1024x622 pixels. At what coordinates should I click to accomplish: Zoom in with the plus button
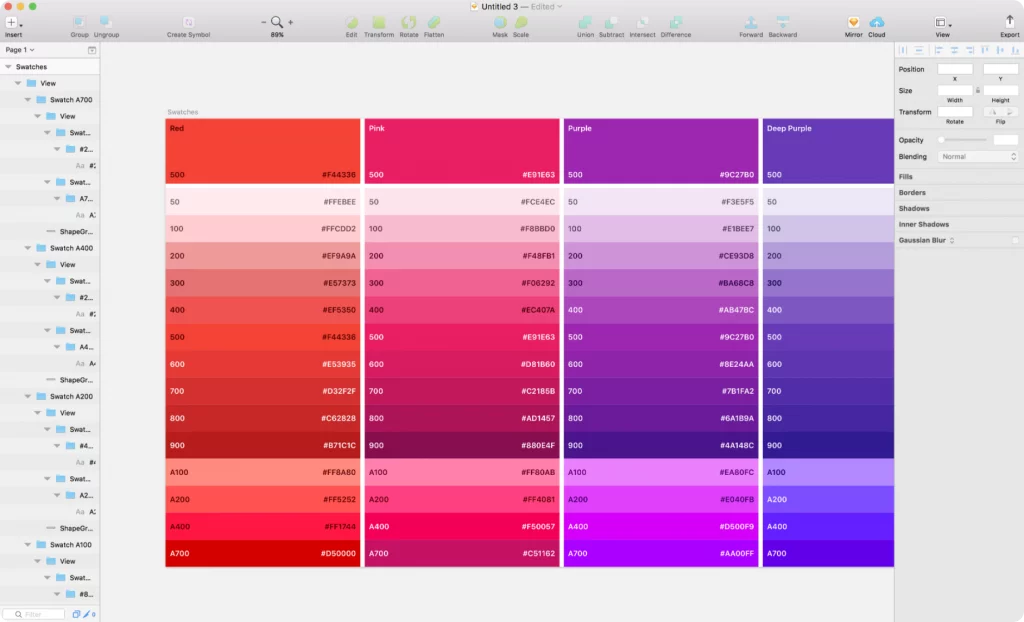pyautogui.click(x=291, y=22)
